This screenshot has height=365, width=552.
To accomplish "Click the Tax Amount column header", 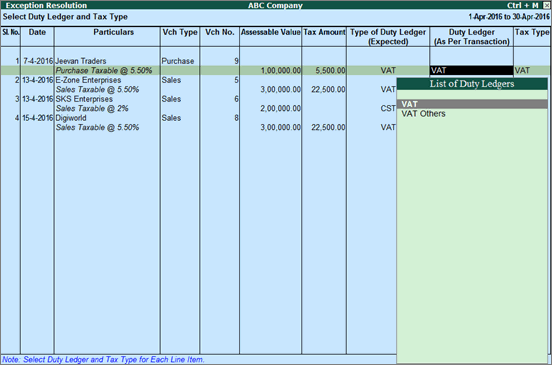I will pyautogui.click(x=324, y=32).
